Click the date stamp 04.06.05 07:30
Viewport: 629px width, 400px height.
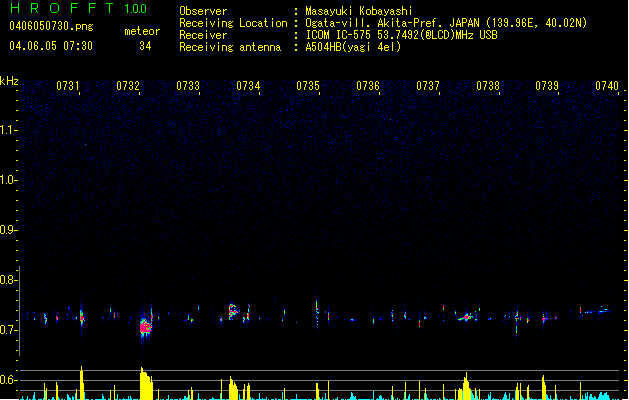51,46
